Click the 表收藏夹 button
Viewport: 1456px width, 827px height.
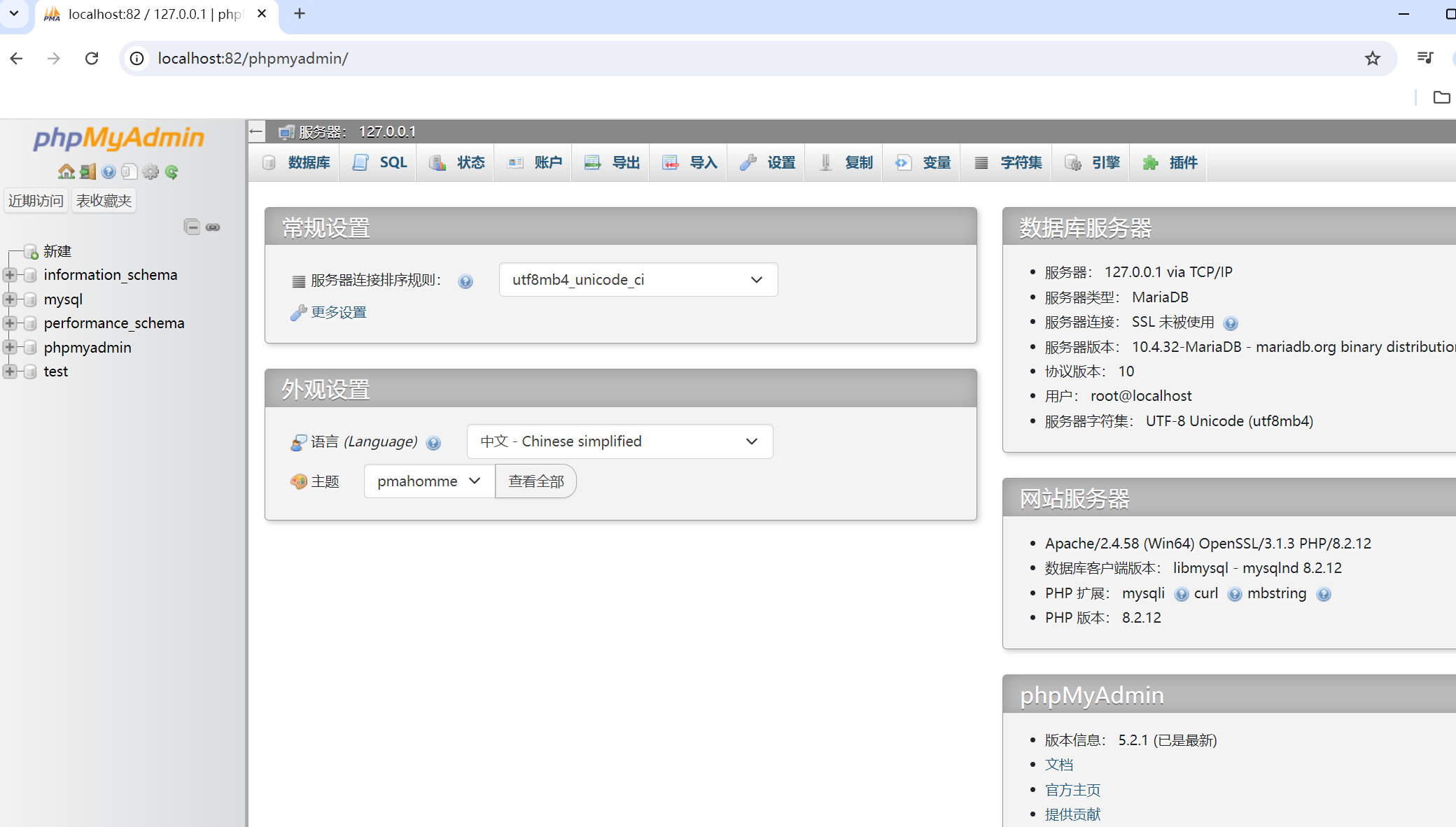104,201
